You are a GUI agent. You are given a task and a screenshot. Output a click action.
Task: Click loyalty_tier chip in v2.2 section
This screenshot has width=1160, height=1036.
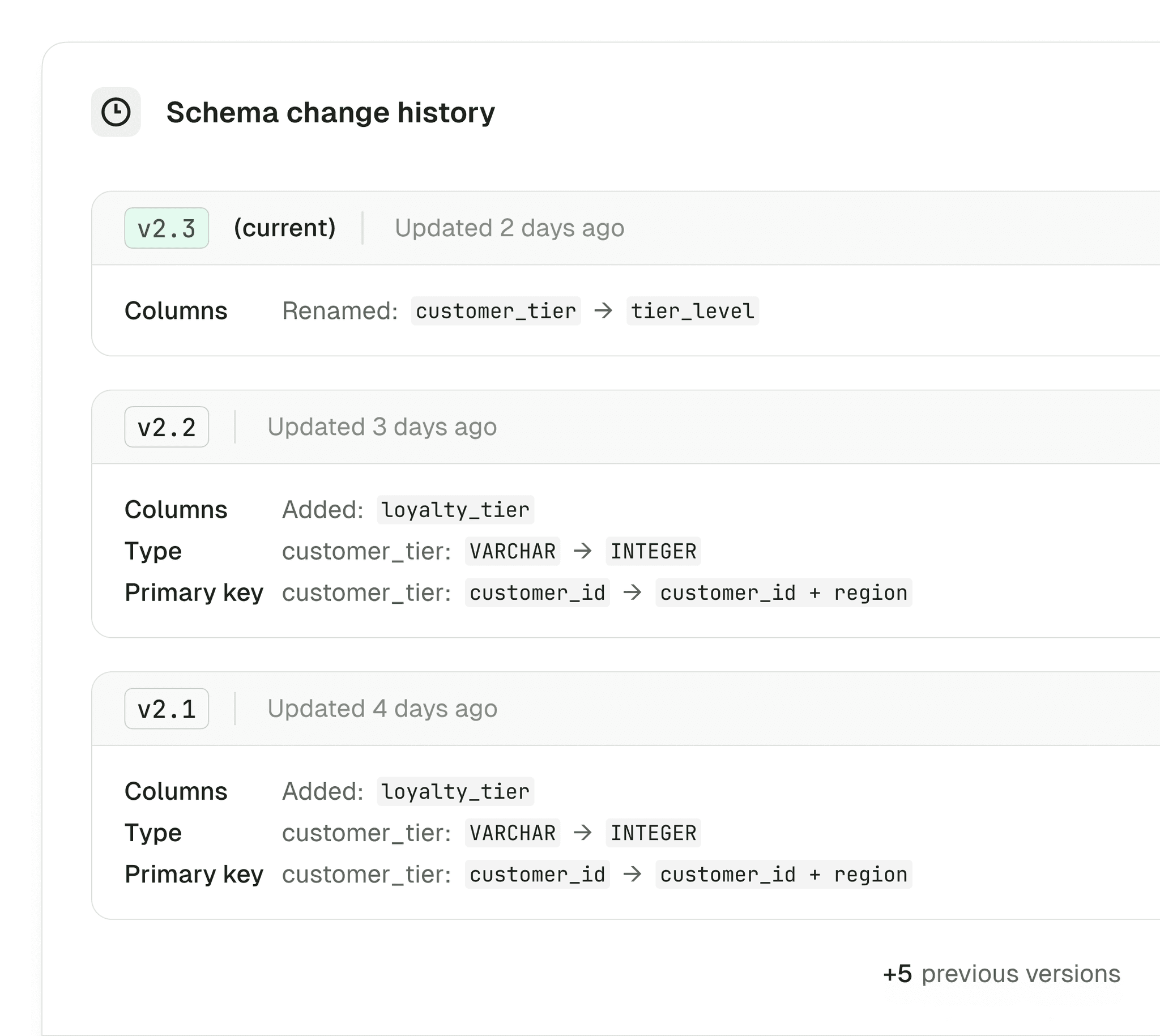point(455,509)
